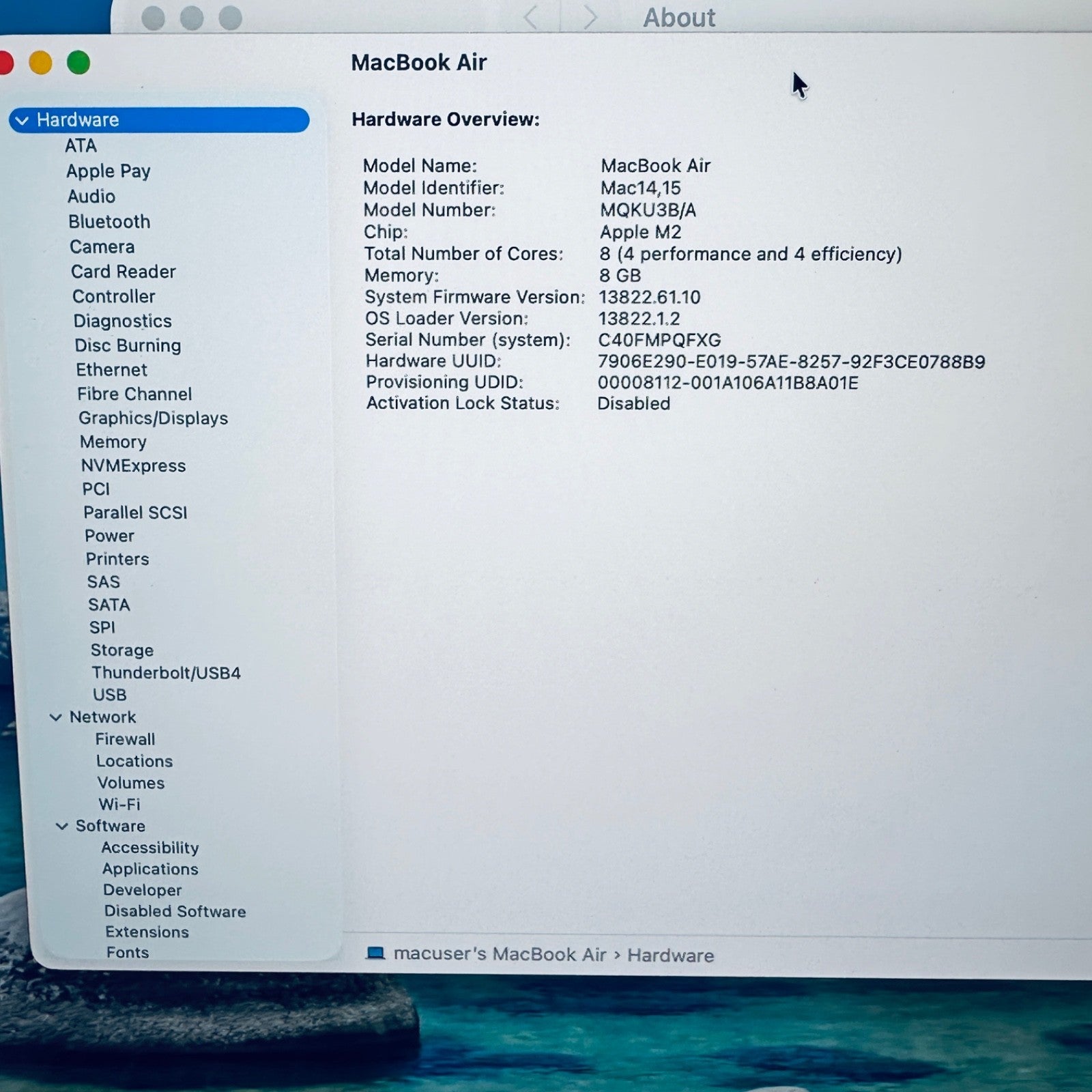Select Printers in the sidebar

117,559
